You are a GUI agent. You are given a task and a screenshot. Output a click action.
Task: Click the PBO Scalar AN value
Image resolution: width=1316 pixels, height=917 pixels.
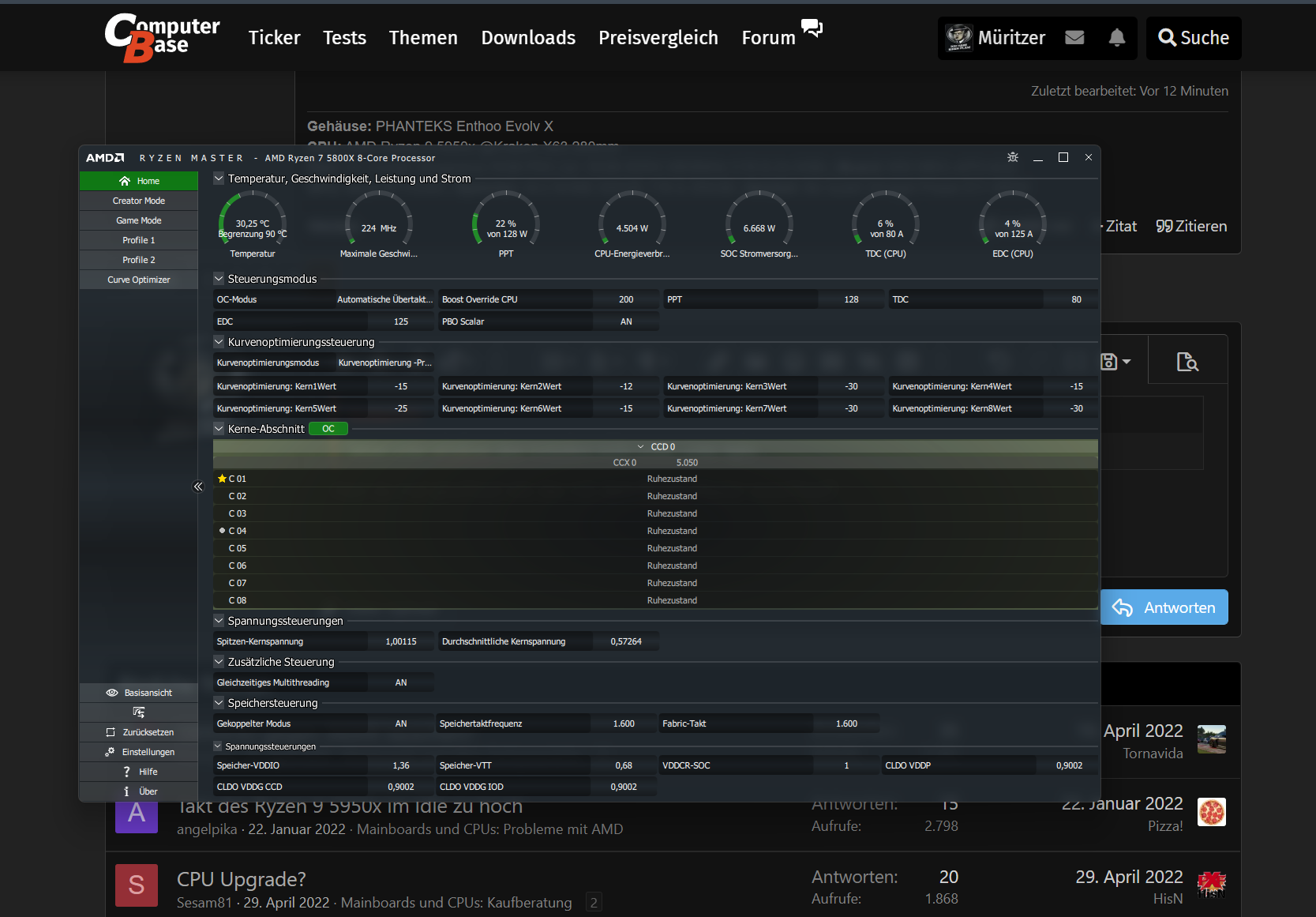626,321
